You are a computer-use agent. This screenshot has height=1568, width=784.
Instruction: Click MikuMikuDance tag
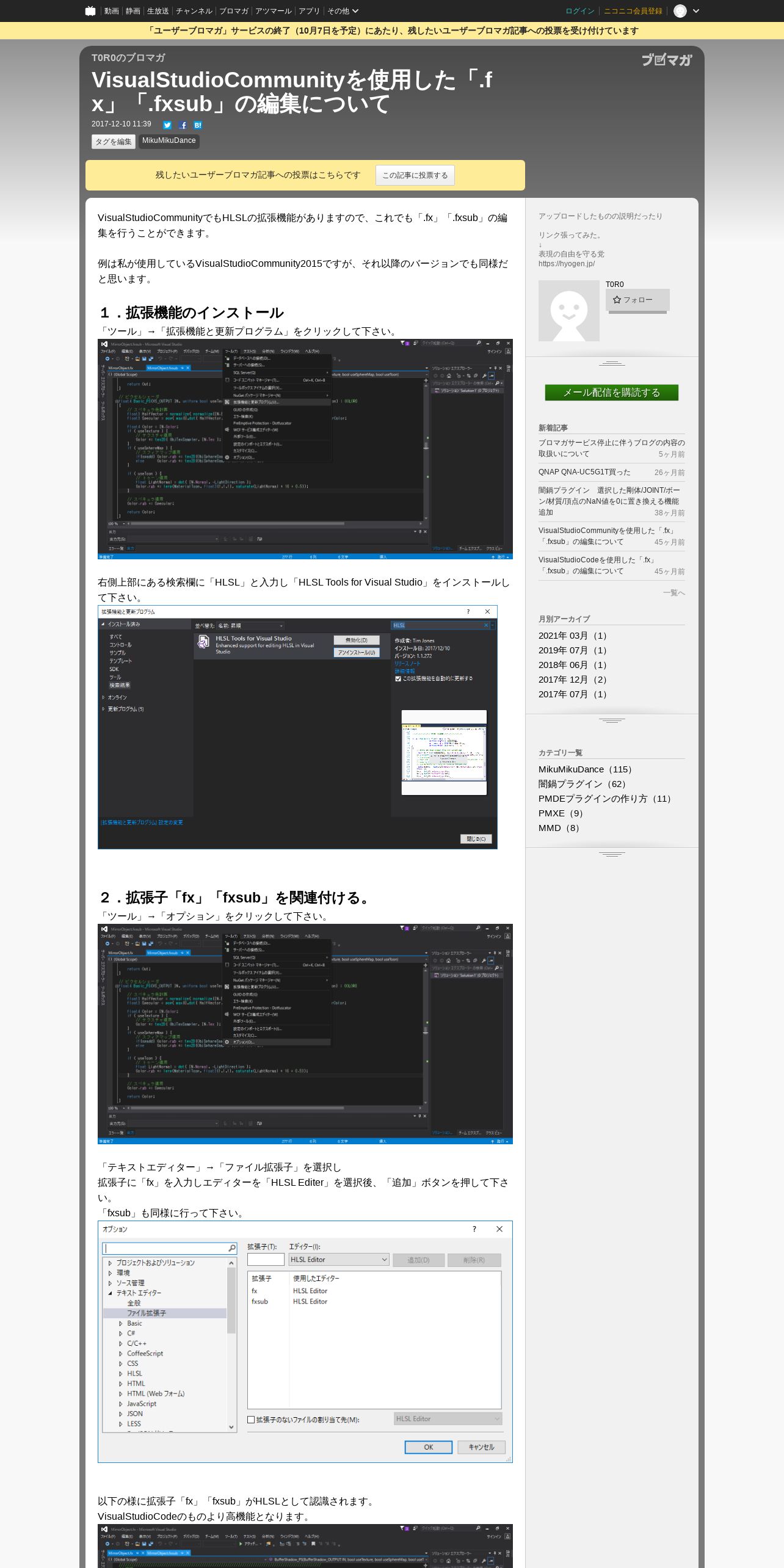point(169,141)
